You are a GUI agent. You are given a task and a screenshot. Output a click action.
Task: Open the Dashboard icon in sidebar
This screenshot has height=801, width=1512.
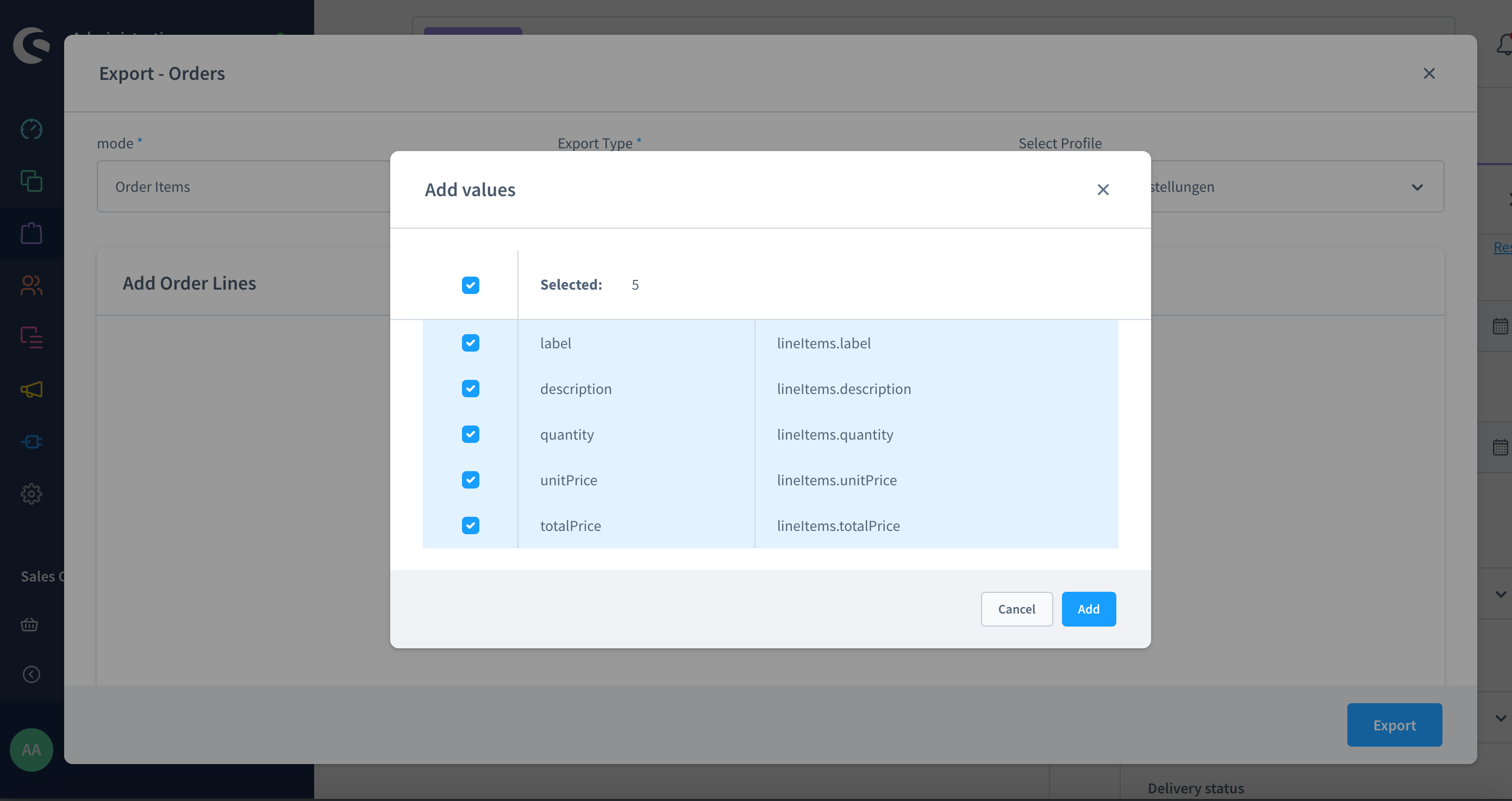tap(31, 129)
